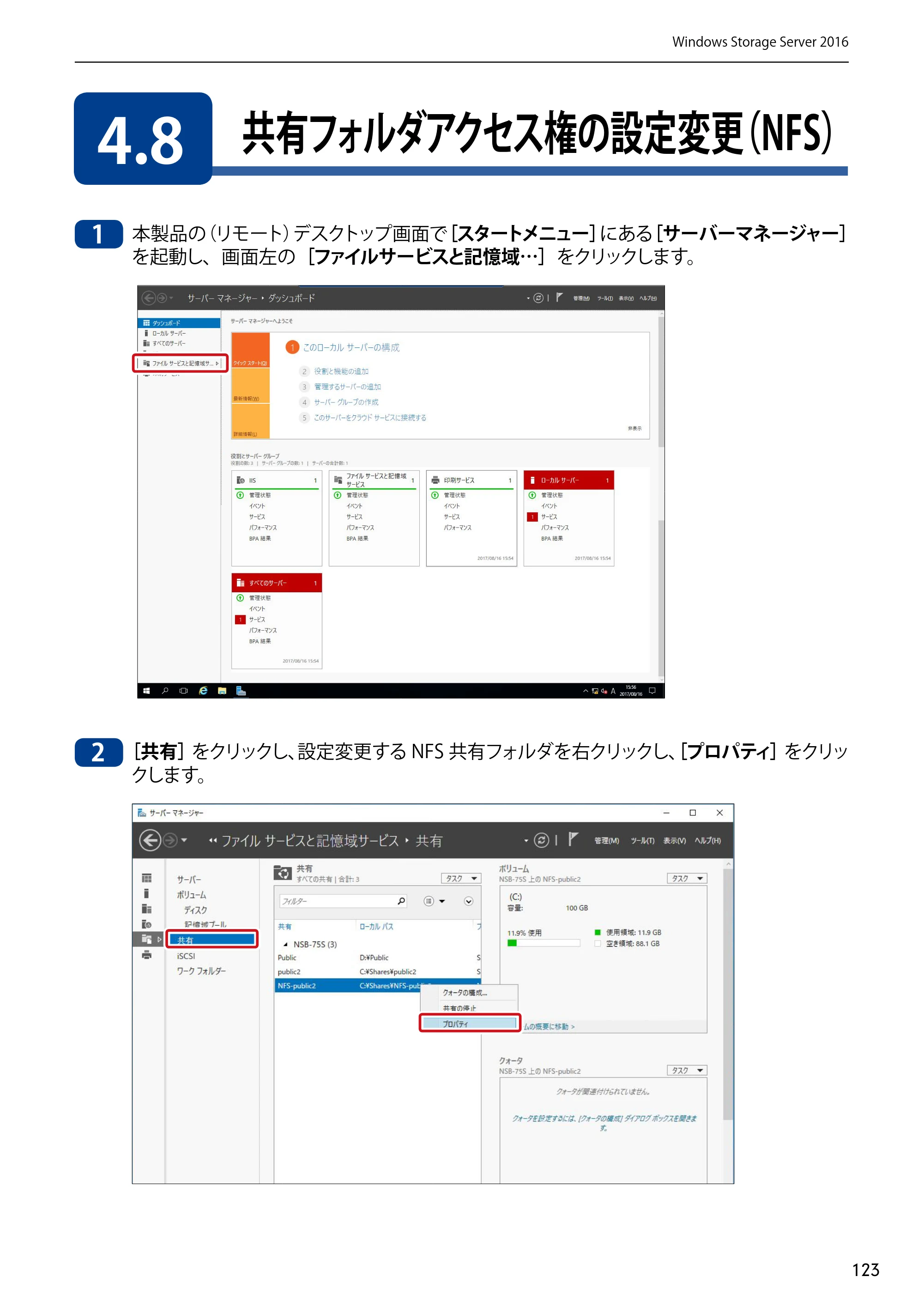This screenshot has height=1307, width=924.
Task: Open the 管理(M) menu in the shares window
Action: point(606,840)
